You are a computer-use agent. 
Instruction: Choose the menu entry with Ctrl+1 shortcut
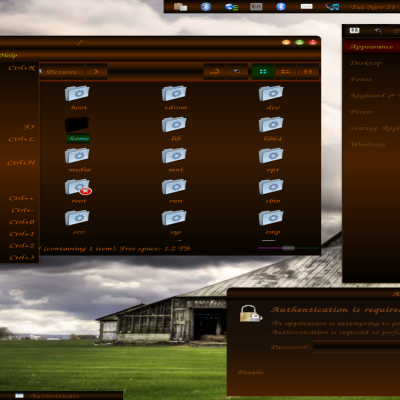click(x=19, y=234)
